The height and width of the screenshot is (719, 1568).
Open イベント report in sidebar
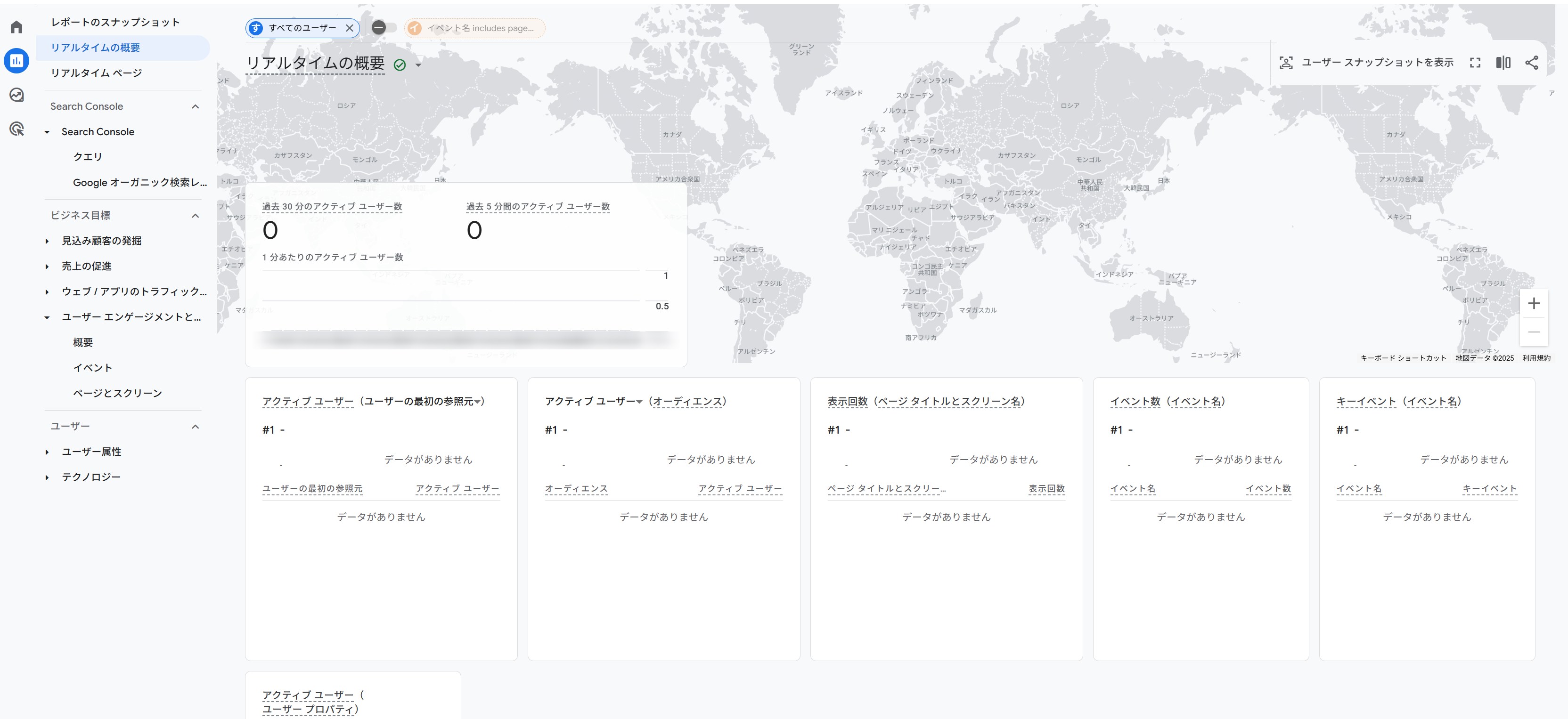(92, 368)
